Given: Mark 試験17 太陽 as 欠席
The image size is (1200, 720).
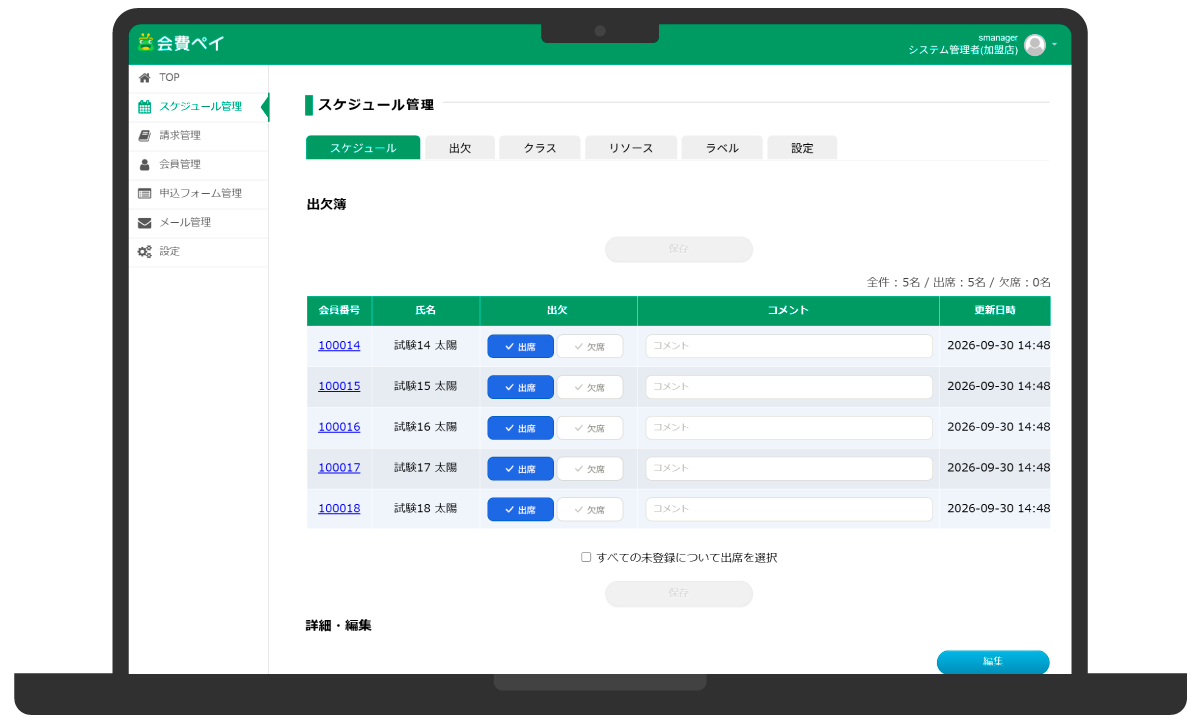Looking at the screenshot, I should [589, 469].
